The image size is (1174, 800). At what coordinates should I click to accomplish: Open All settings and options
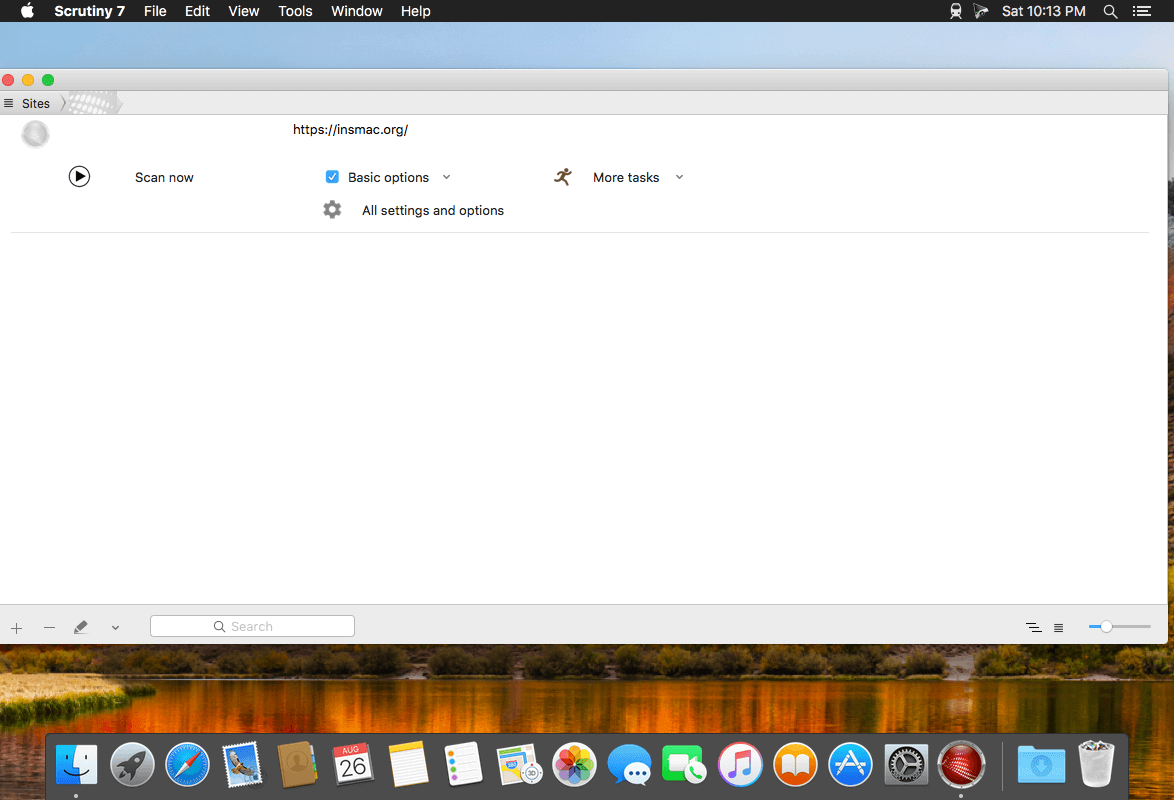pyautogui.click(x=432, y=210)
